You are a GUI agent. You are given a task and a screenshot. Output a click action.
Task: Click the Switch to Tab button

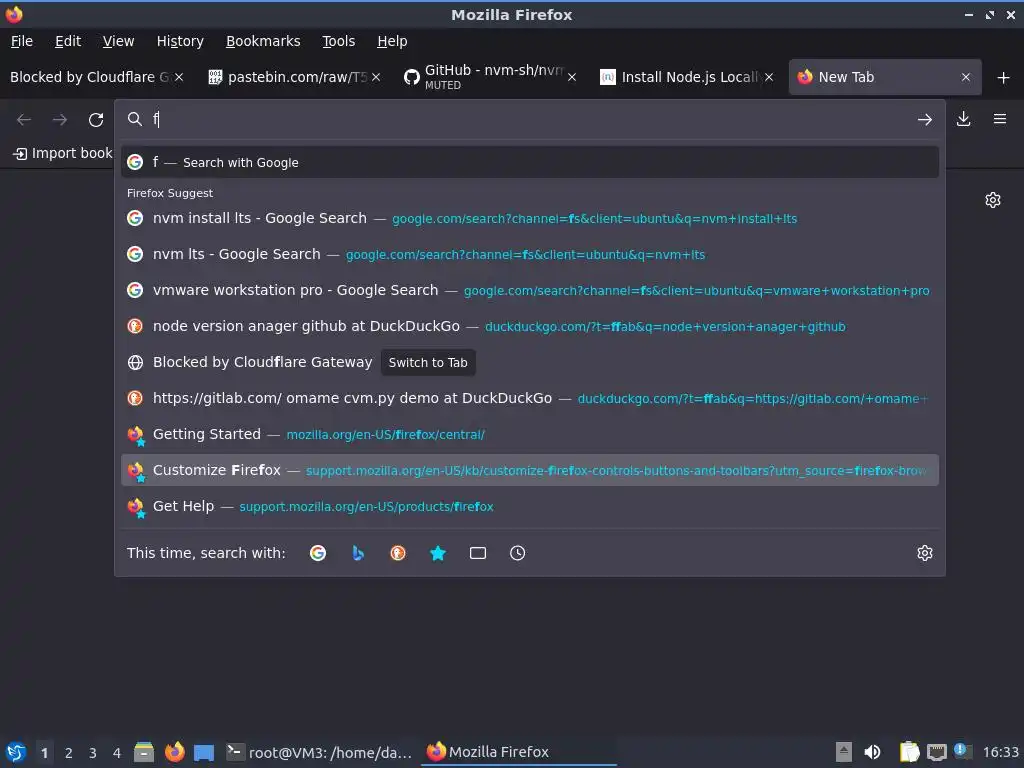428,362
